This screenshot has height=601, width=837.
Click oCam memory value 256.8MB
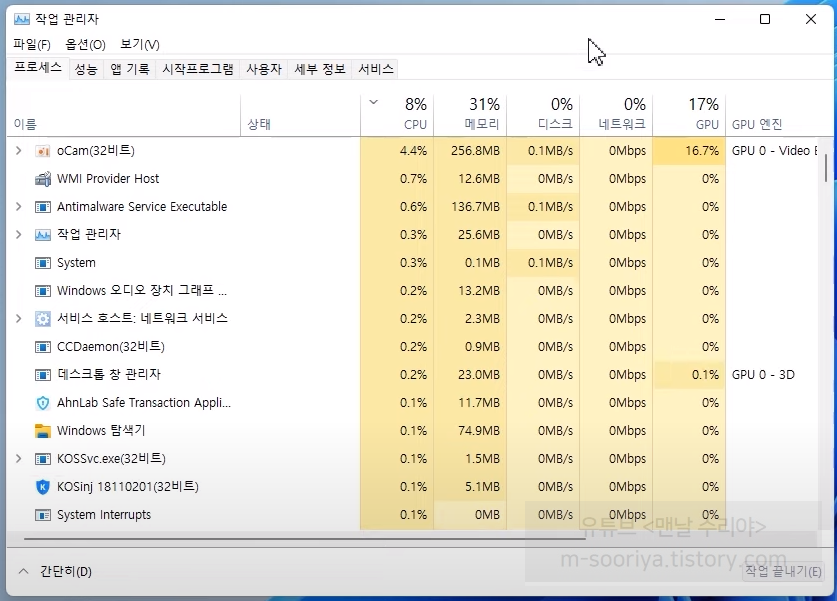tap(475, 151)
